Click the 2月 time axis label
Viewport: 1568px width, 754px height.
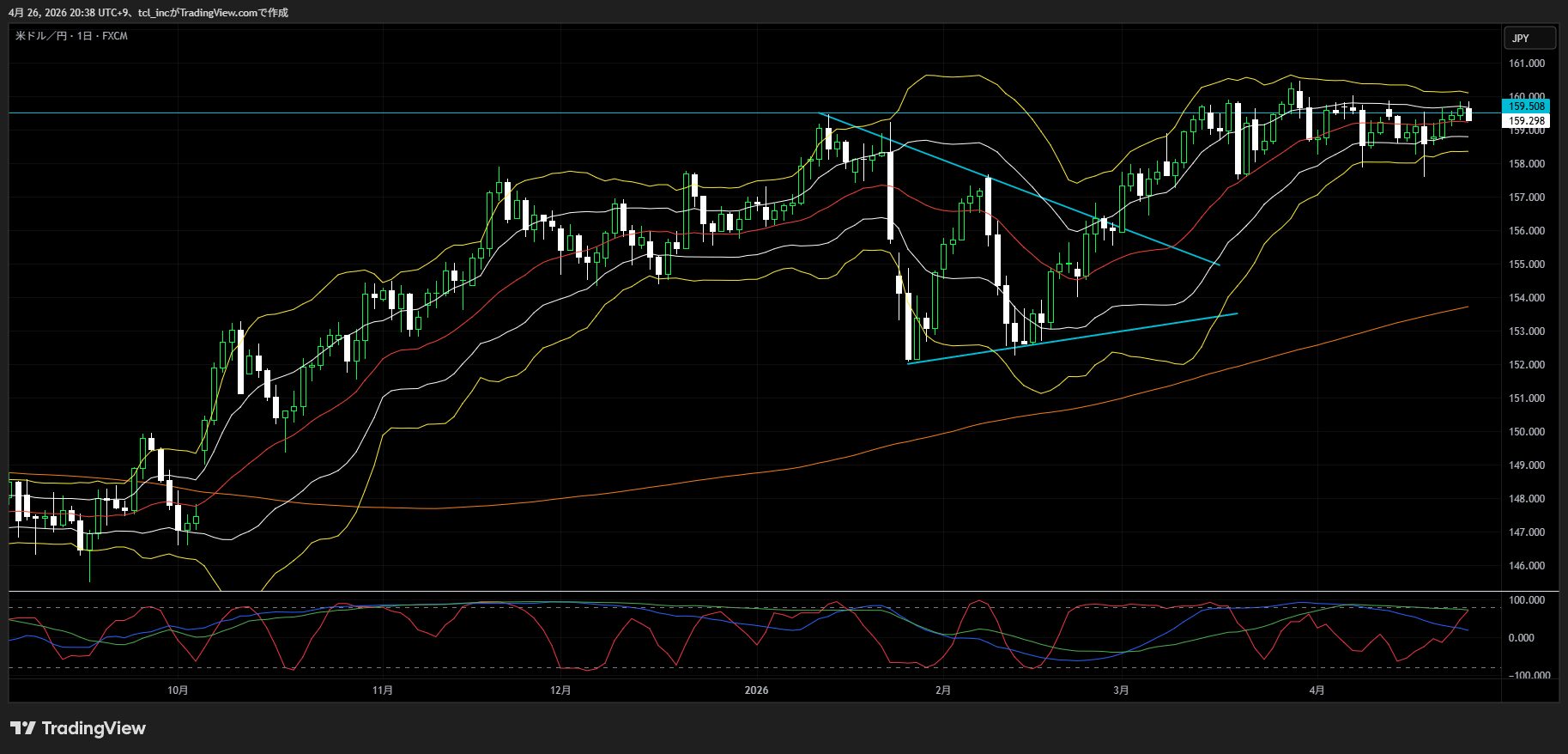[x=943, y=690]
